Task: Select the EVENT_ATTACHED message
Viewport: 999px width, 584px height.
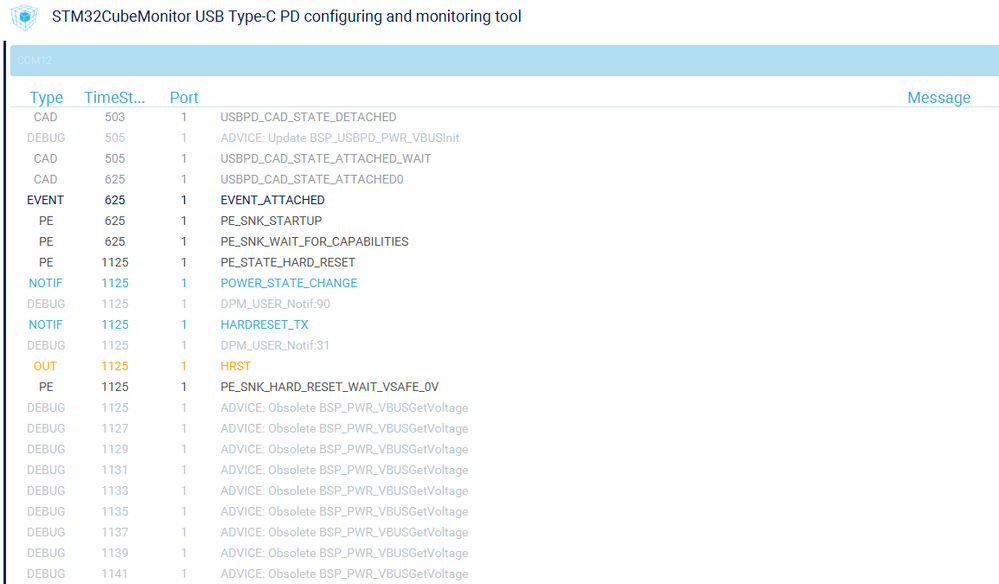Action: point(273,200)
